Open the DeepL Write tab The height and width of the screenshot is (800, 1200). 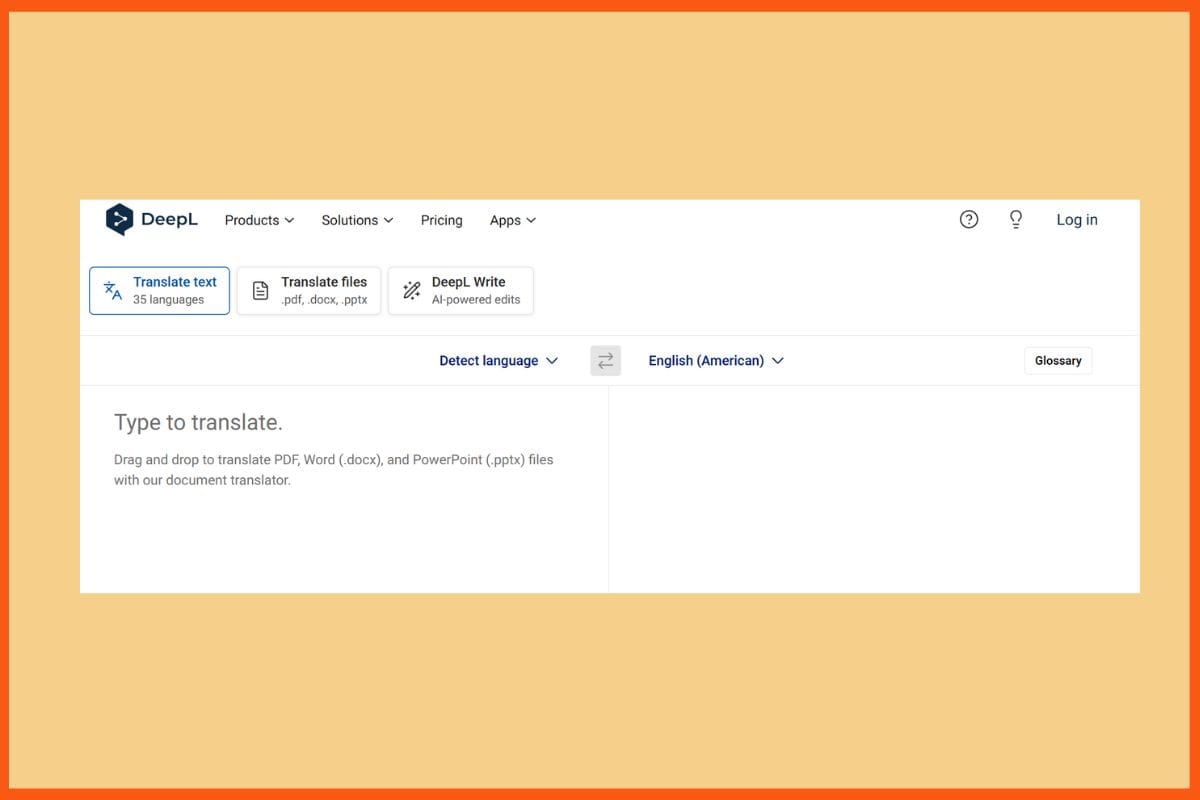coord(461,290)
